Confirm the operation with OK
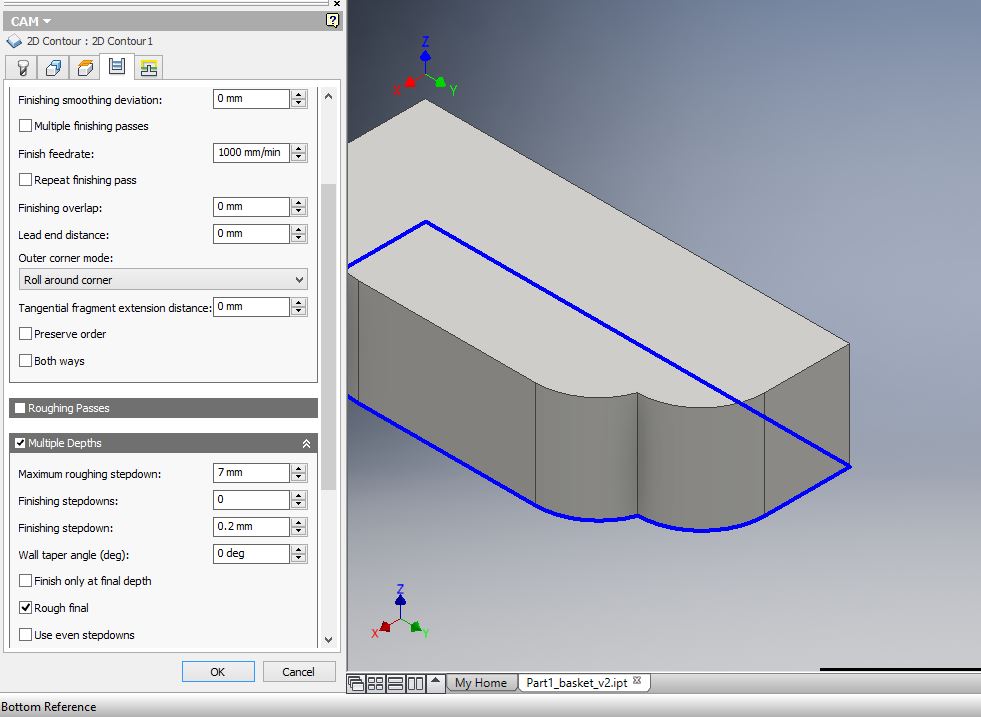Viewport: 981px width, 717px height. (x=218, y=671)
